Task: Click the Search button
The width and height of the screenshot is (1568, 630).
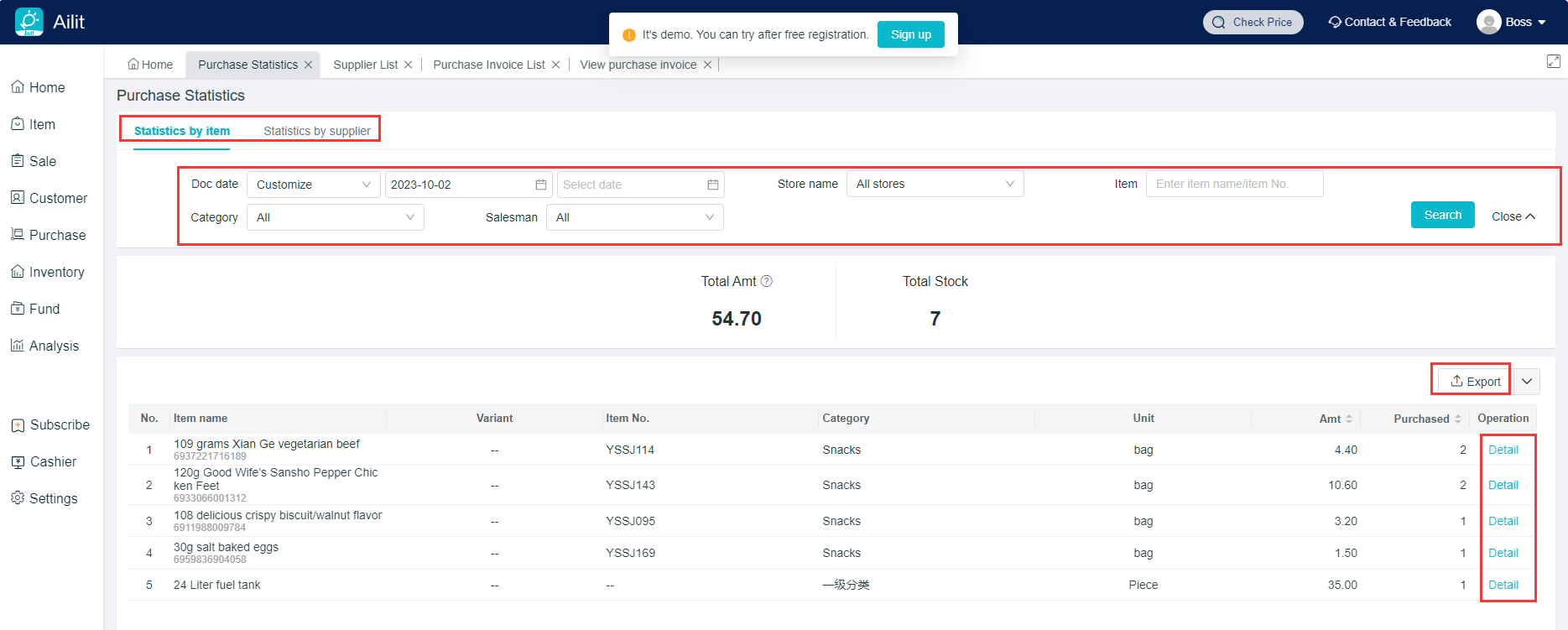Action: 1442,215
